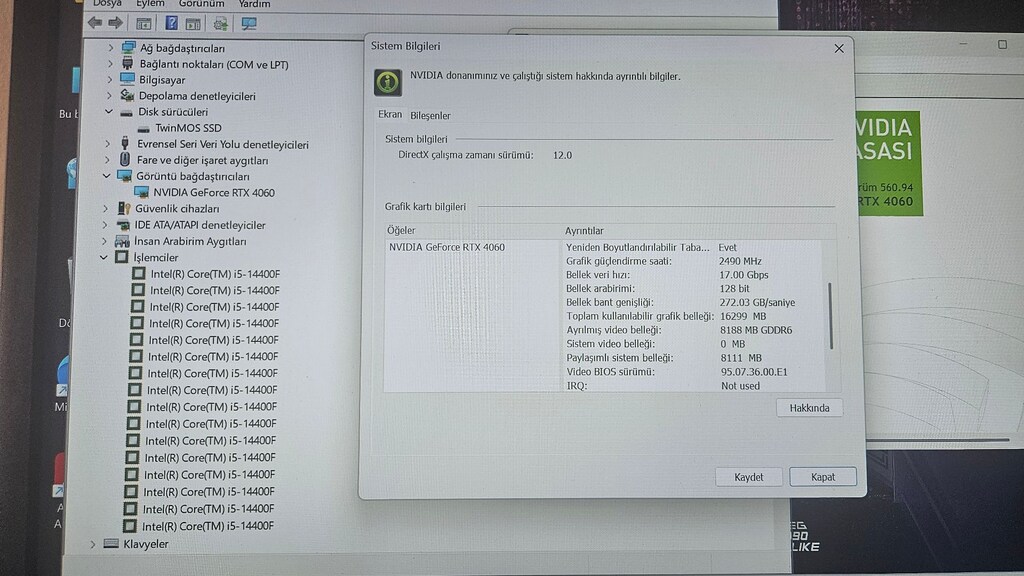
Task: Click the Ağ bağdaştırıcıları network icon
Action: pos(129,48)
